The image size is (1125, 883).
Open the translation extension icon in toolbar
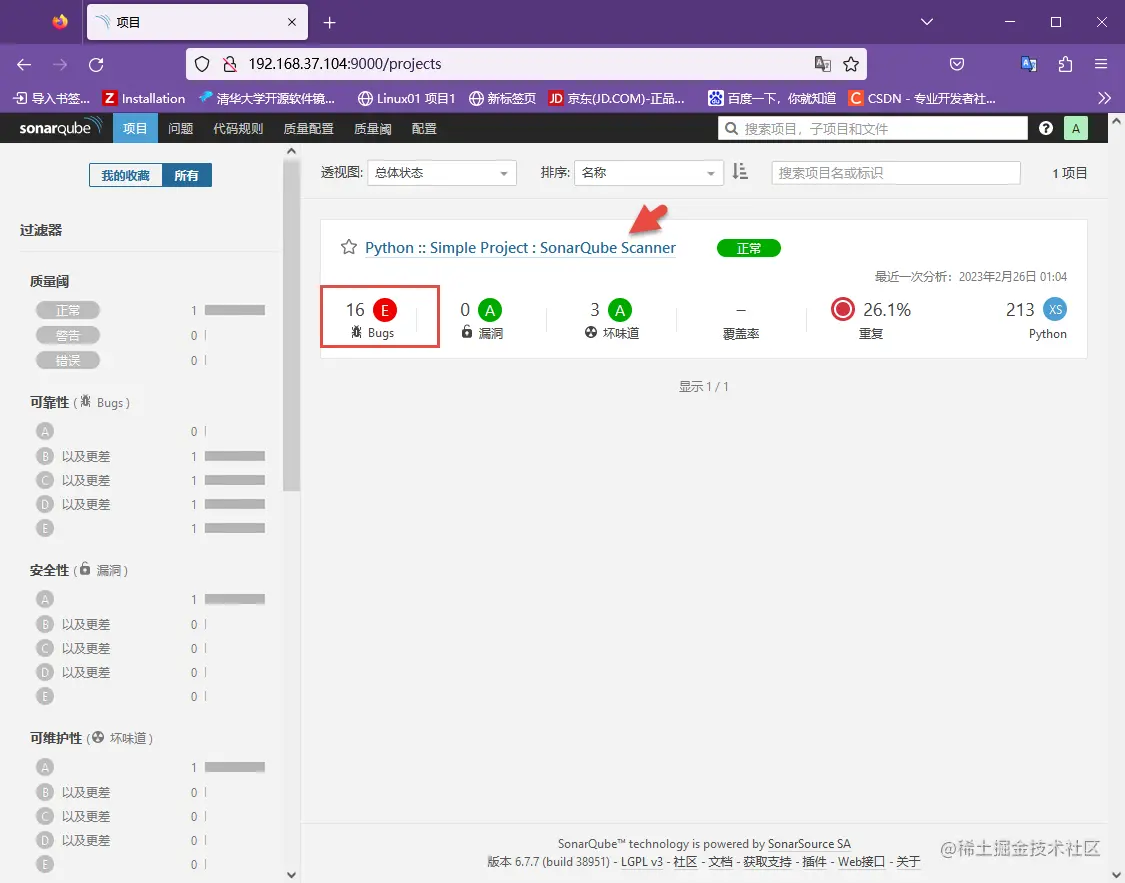coord(1029,64)
